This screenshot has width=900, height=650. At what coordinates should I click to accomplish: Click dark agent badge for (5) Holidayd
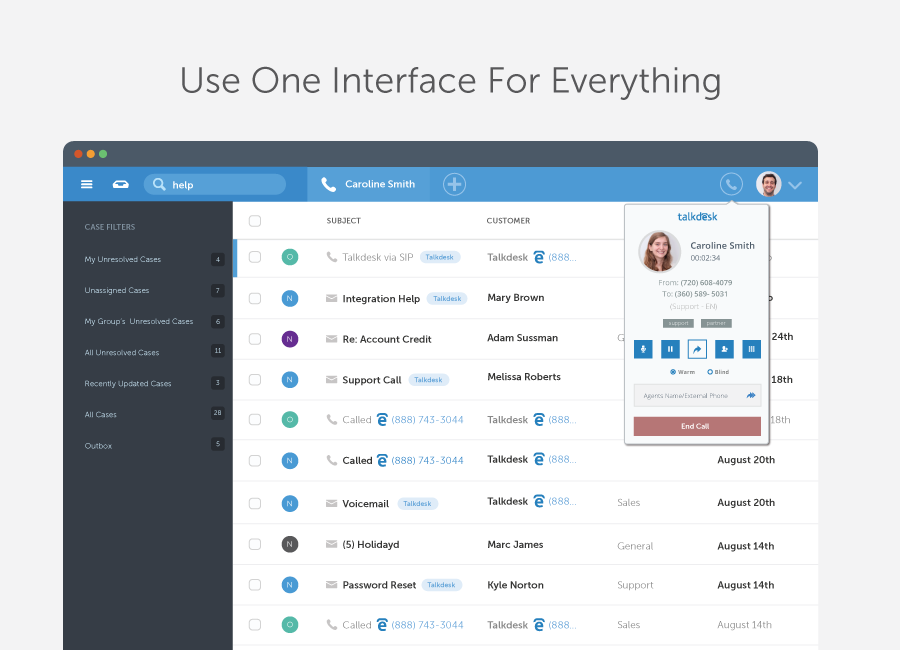click(x=290, y=544)
